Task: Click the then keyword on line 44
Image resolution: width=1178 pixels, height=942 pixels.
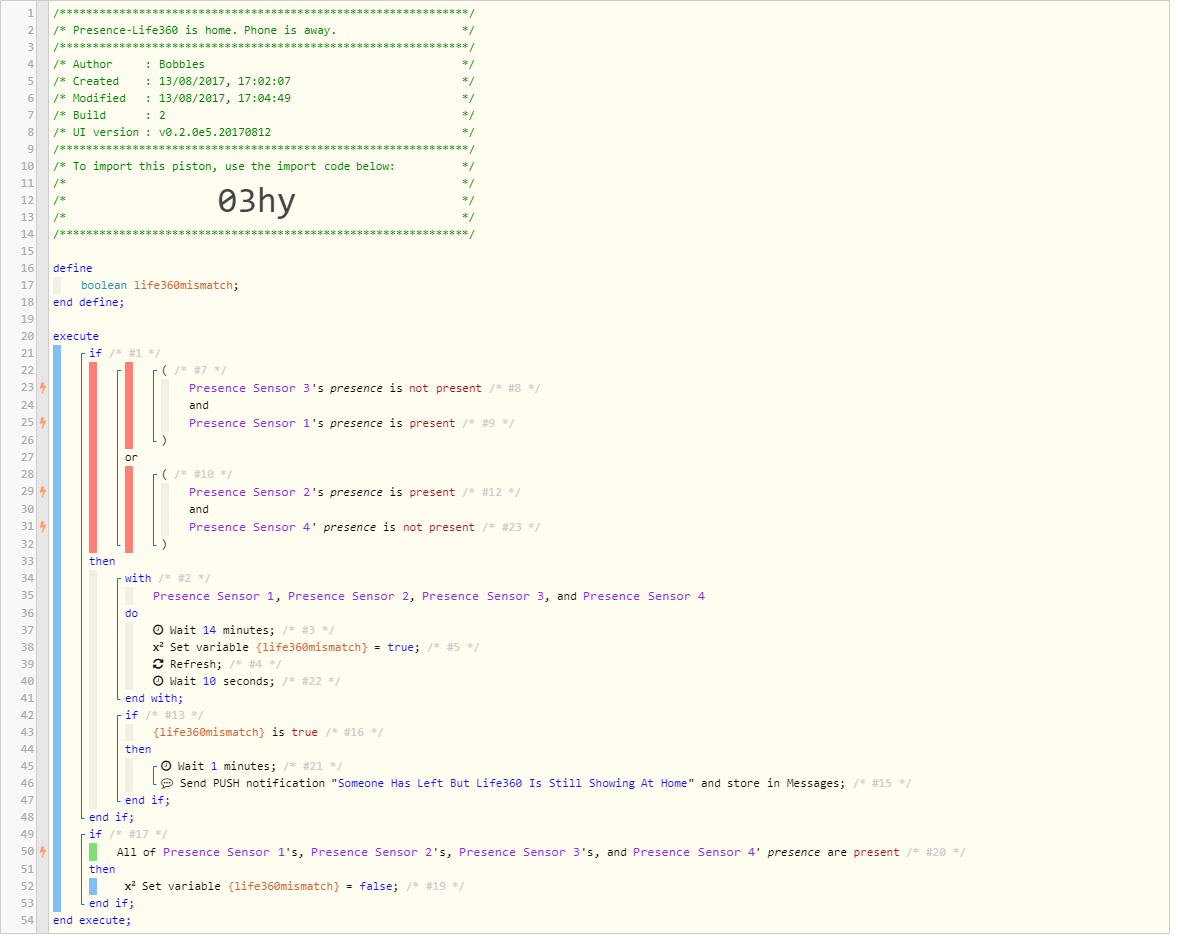Action: click(138, 750)
